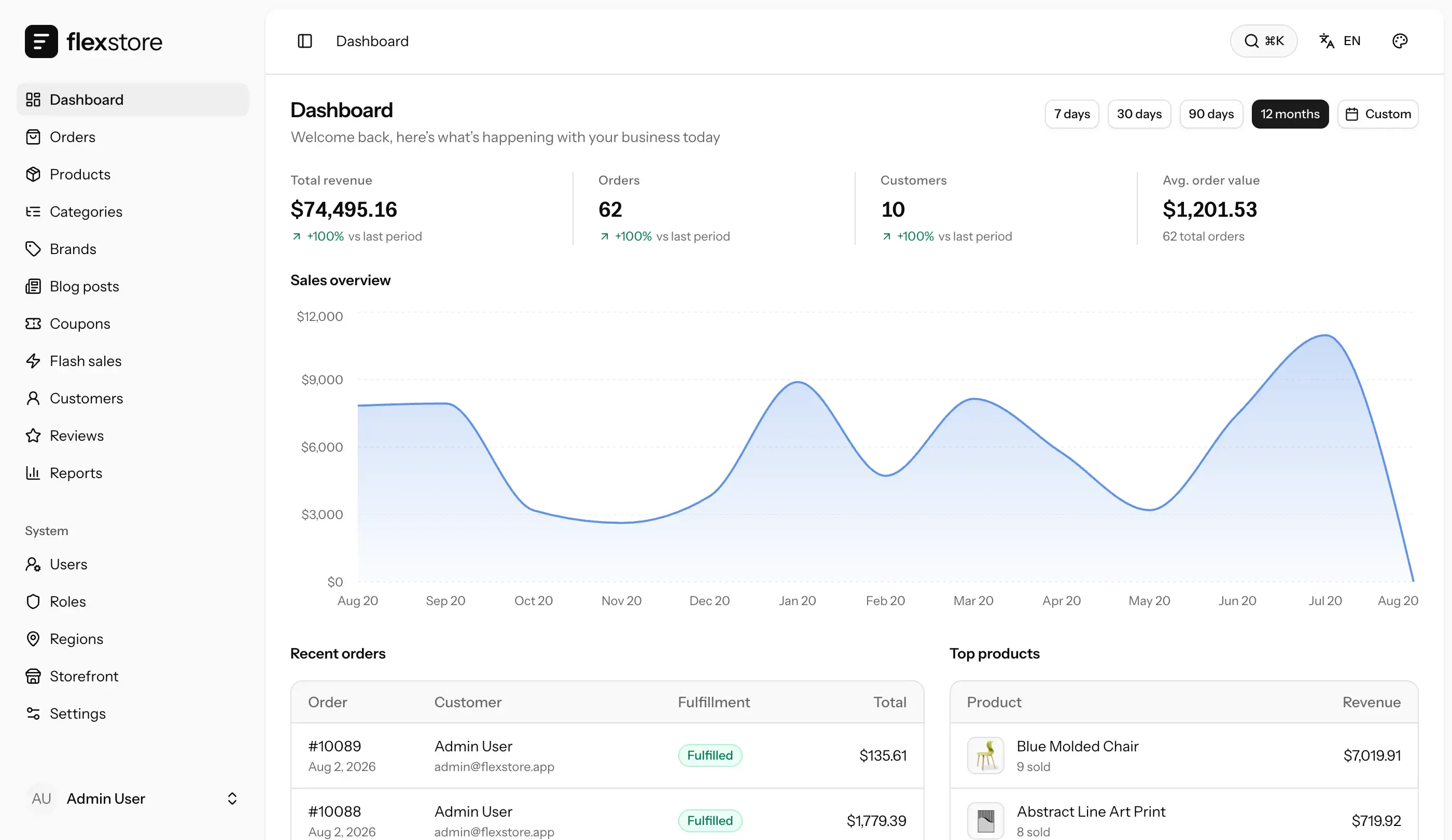Open the search ⌘K button
1452x840 pixels.
(x=1264, y=41)
